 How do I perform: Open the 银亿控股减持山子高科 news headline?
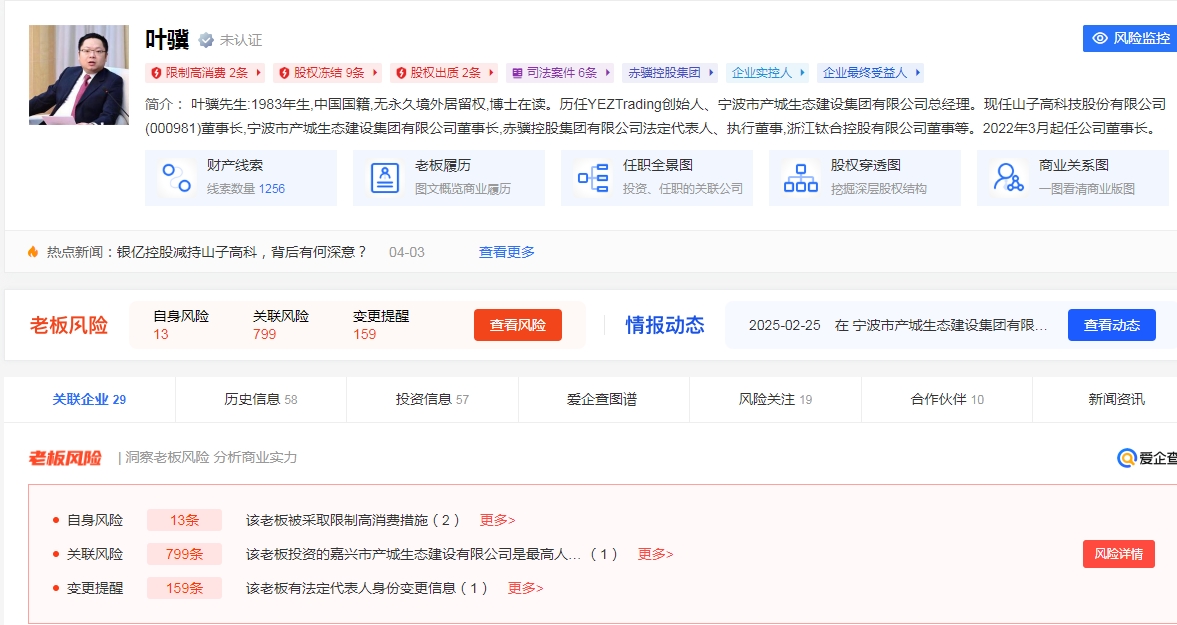[242, 252]
